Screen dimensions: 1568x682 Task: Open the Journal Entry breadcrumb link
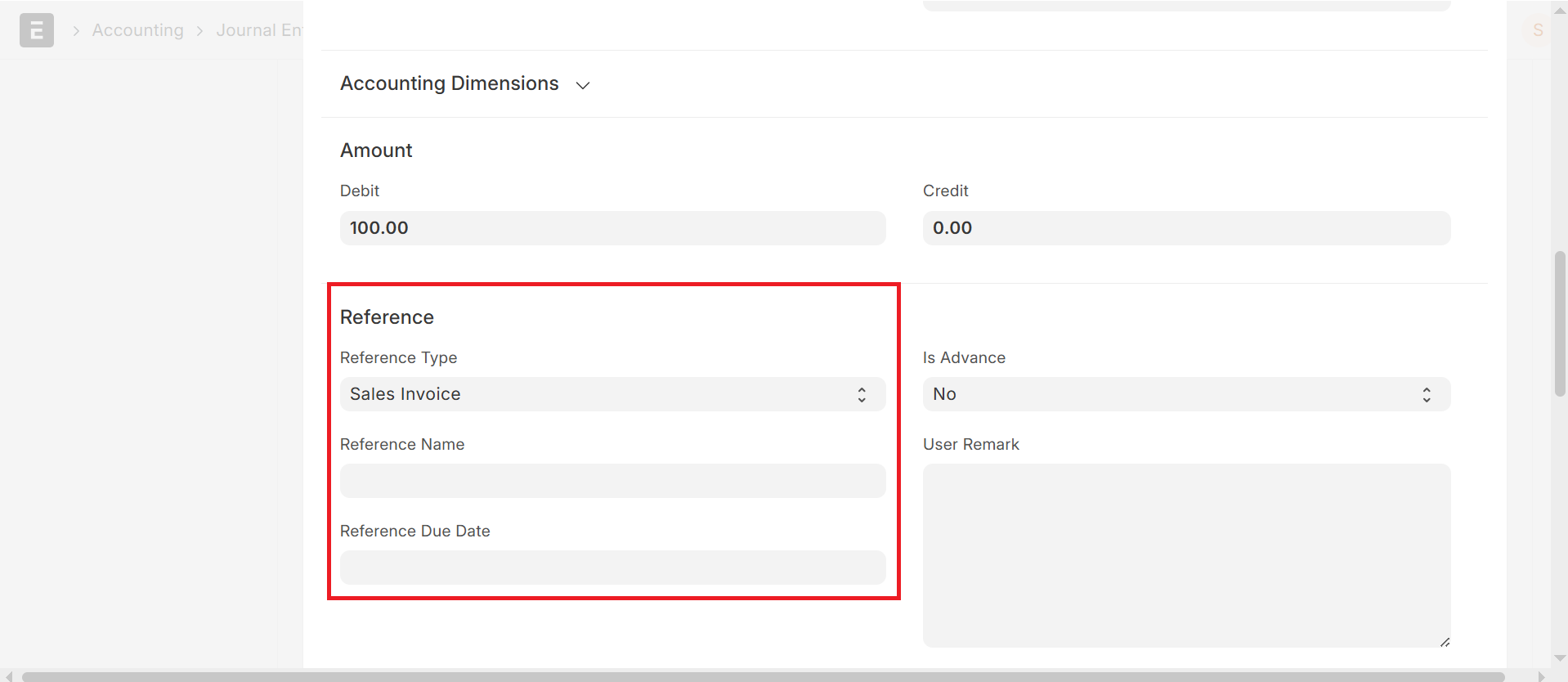[x=258, y=30]
